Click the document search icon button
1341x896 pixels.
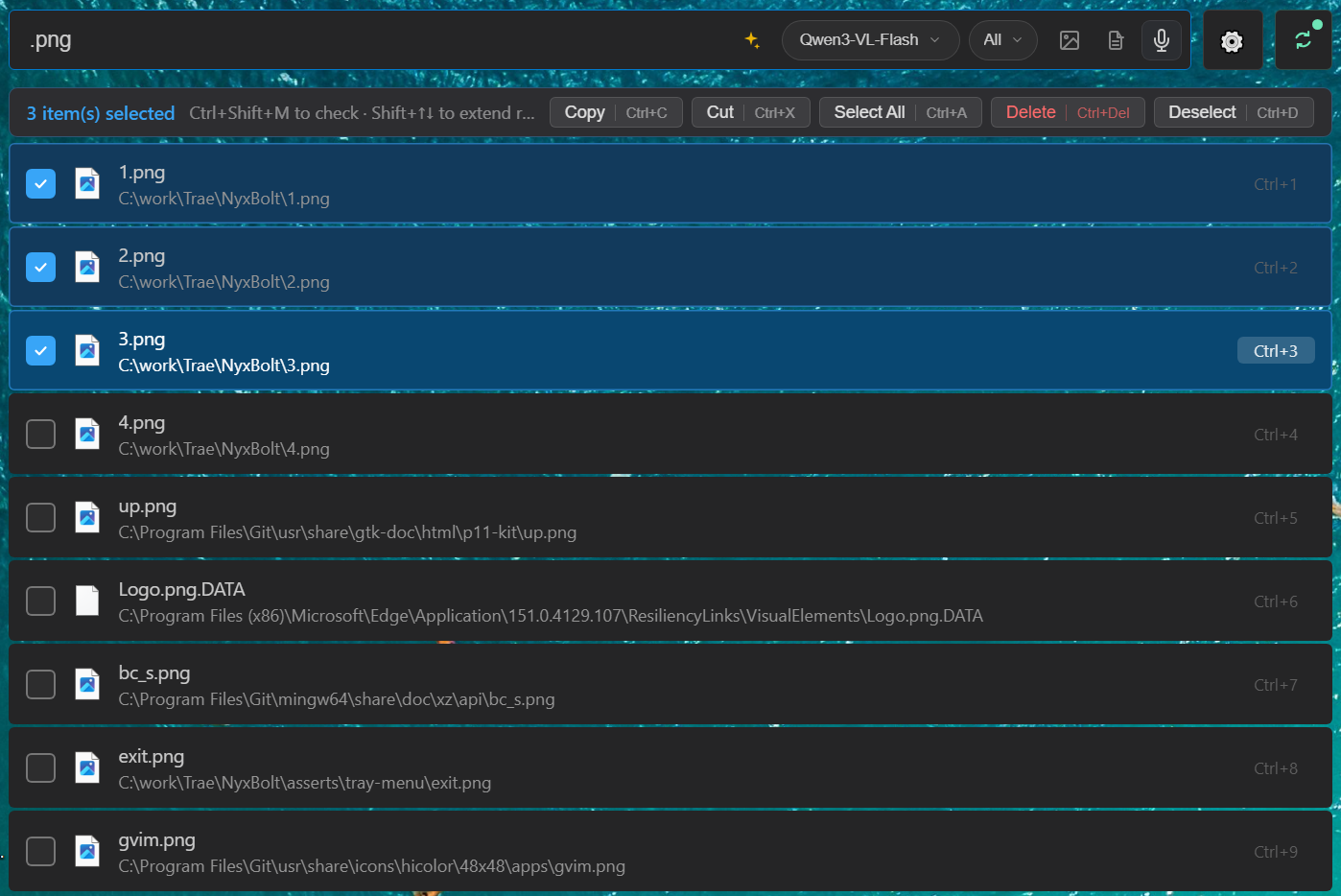(1116, 40)
